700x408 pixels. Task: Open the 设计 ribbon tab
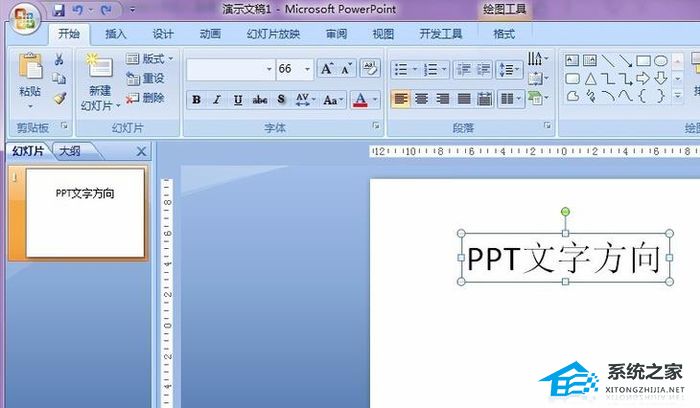tap(163, 34)
